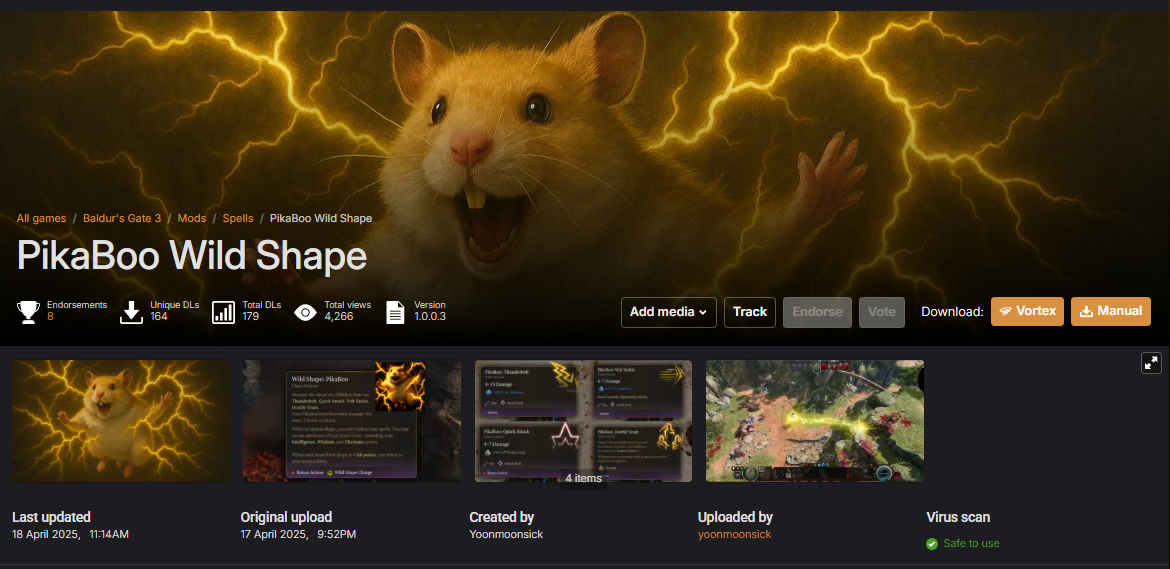The width and height of the screenshot is (1170, 569).
Task: Click the Total views eye icon
Action: 305,312
